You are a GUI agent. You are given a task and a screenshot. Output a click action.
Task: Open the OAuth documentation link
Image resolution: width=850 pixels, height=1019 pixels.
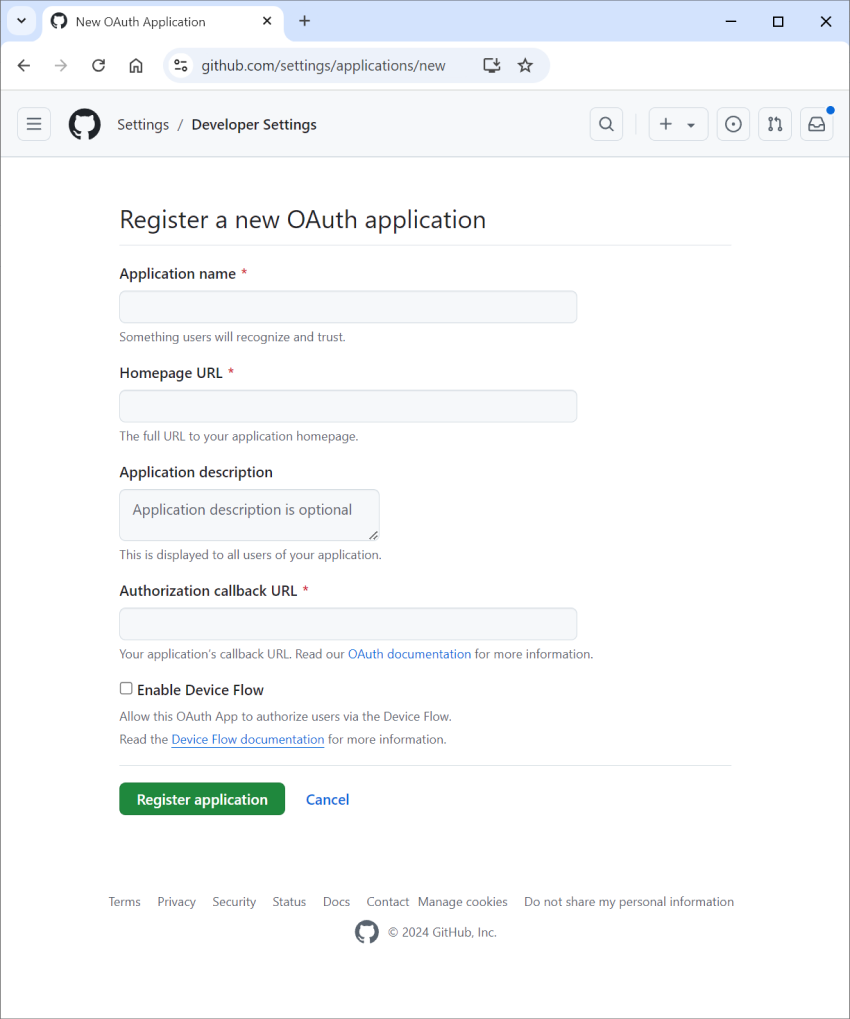pyautogui.click(x=409, y=653)
